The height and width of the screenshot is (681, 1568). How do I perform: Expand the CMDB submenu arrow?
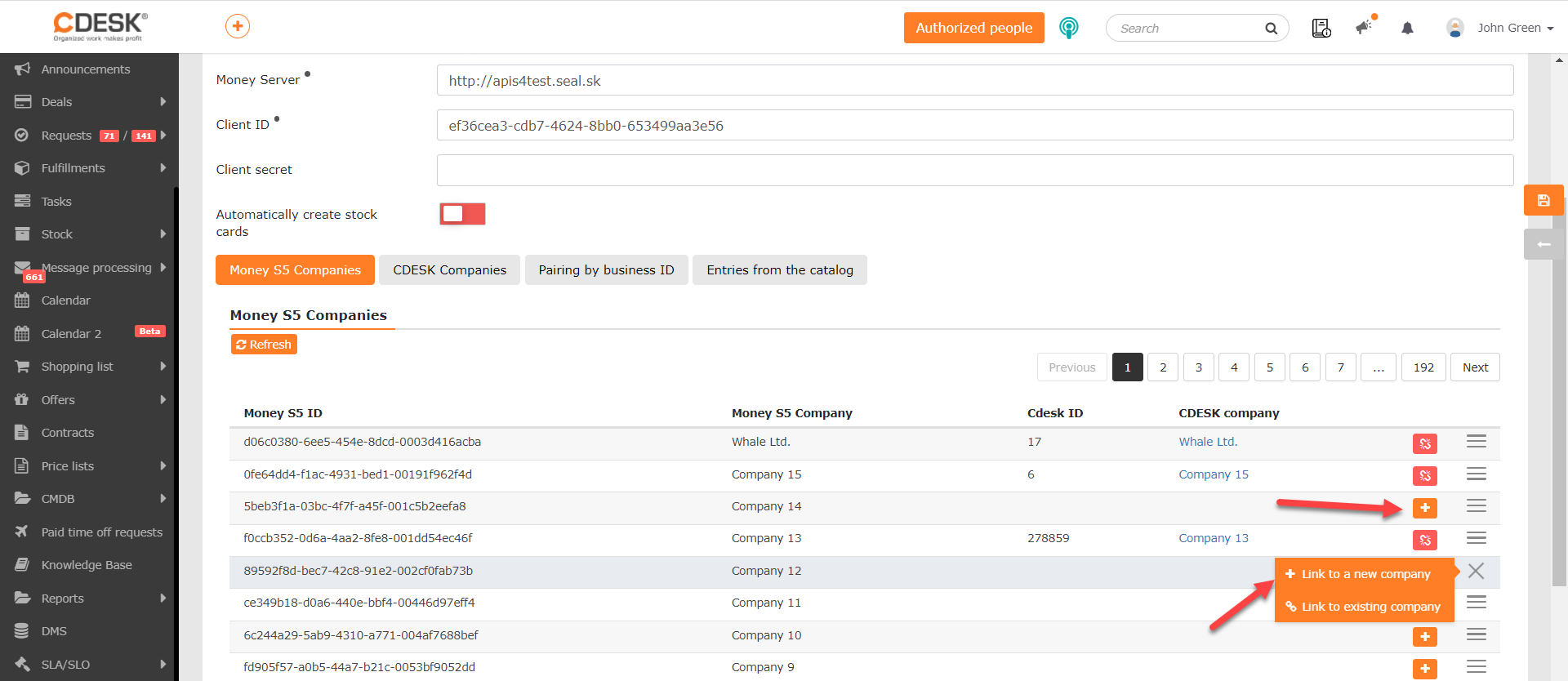click(163, 499)
